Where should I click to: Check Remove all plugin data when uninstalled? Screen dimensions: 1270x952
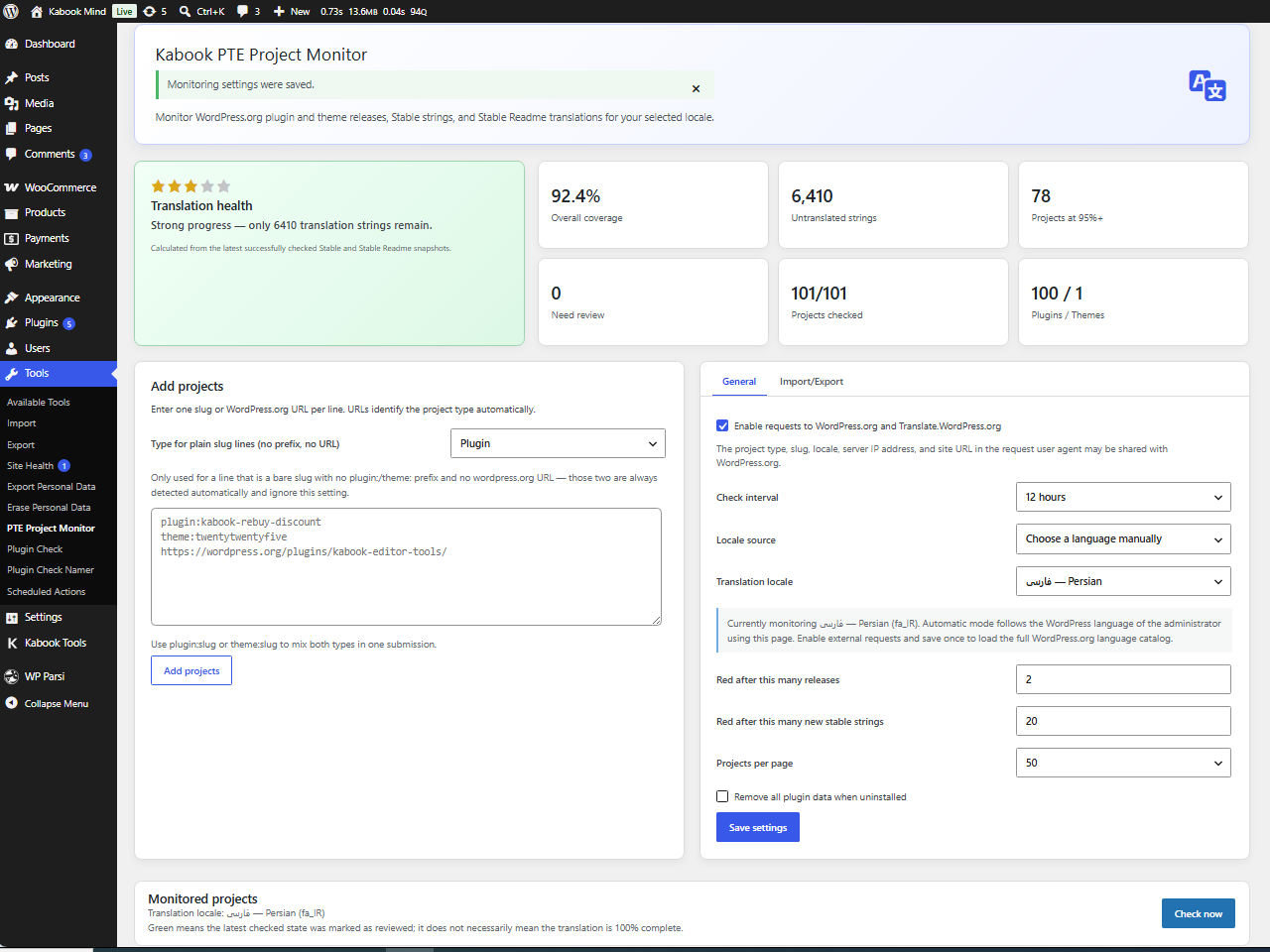click(722, 796)
